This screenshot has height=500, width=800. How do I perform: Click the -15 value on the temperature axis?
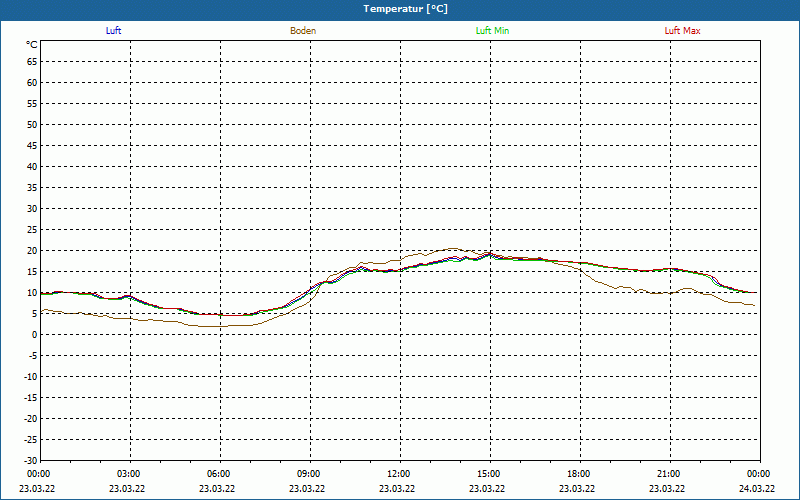31,398
